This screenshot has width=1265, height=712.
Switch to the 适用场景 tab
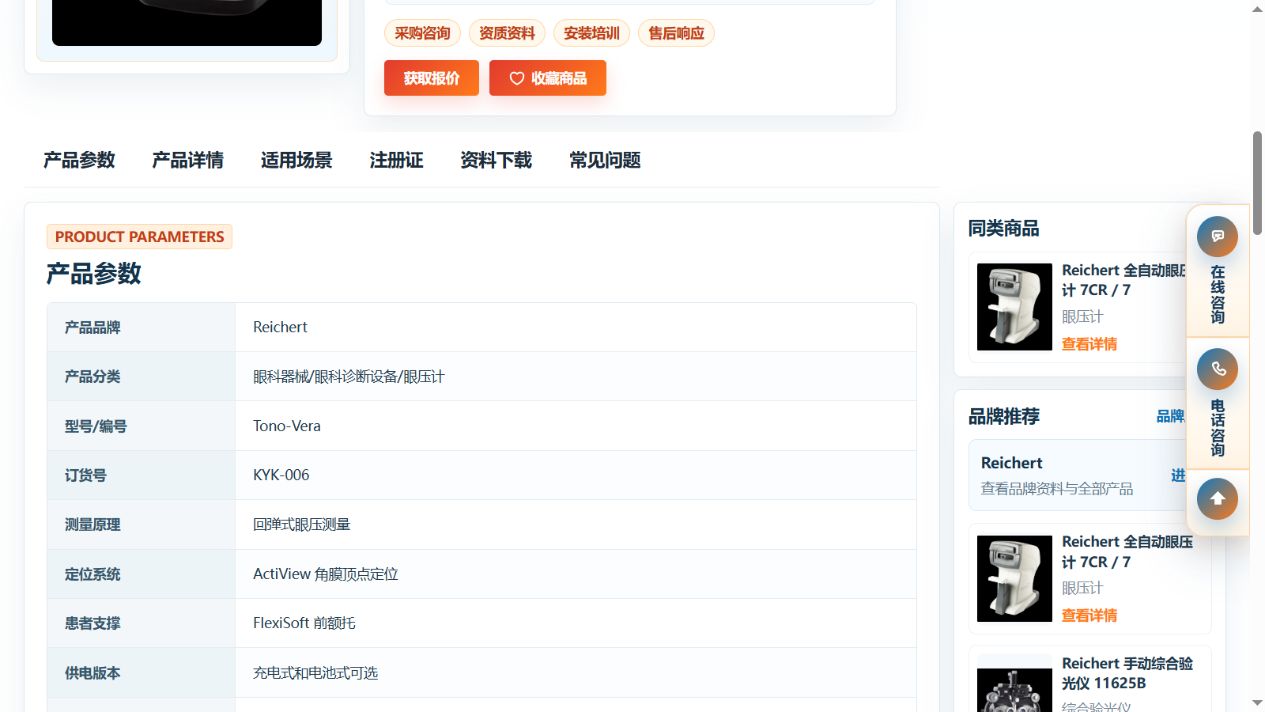point(297,160)
